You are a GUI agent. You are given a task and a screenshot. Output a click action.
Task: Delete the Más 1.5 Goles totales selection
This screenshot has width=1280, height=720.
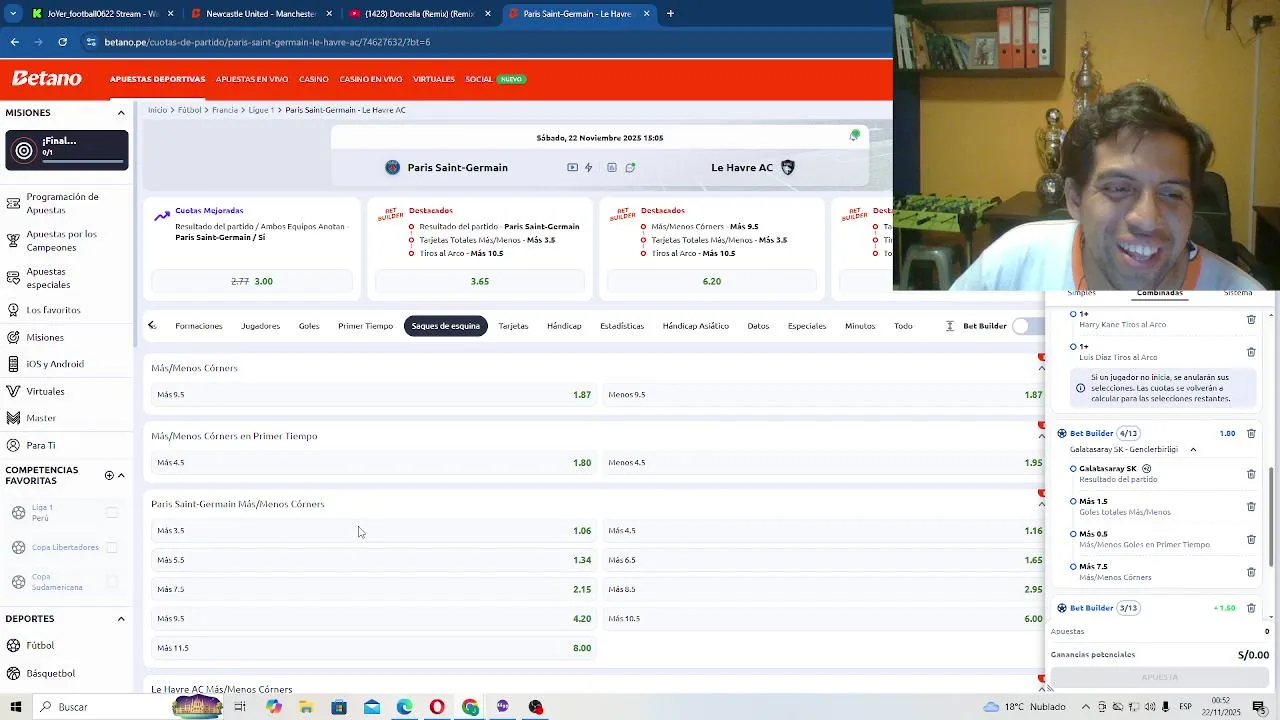coord(1251,507)
